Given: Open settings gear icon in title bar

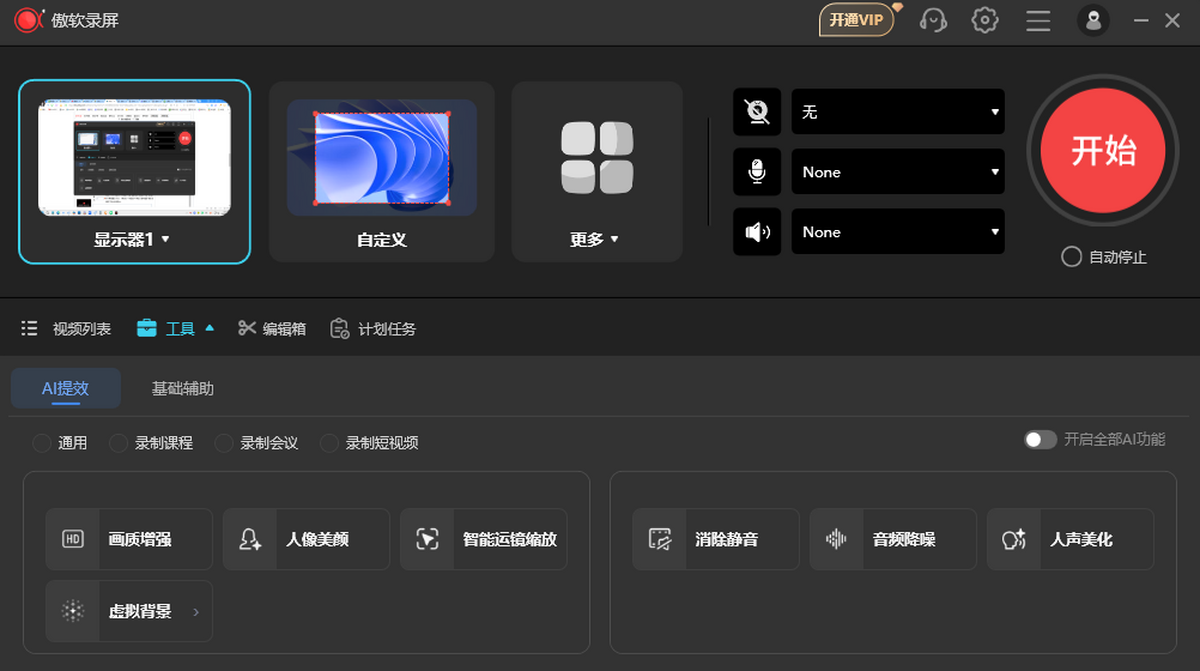Looking at the screenshot, I should pos(985,20).
